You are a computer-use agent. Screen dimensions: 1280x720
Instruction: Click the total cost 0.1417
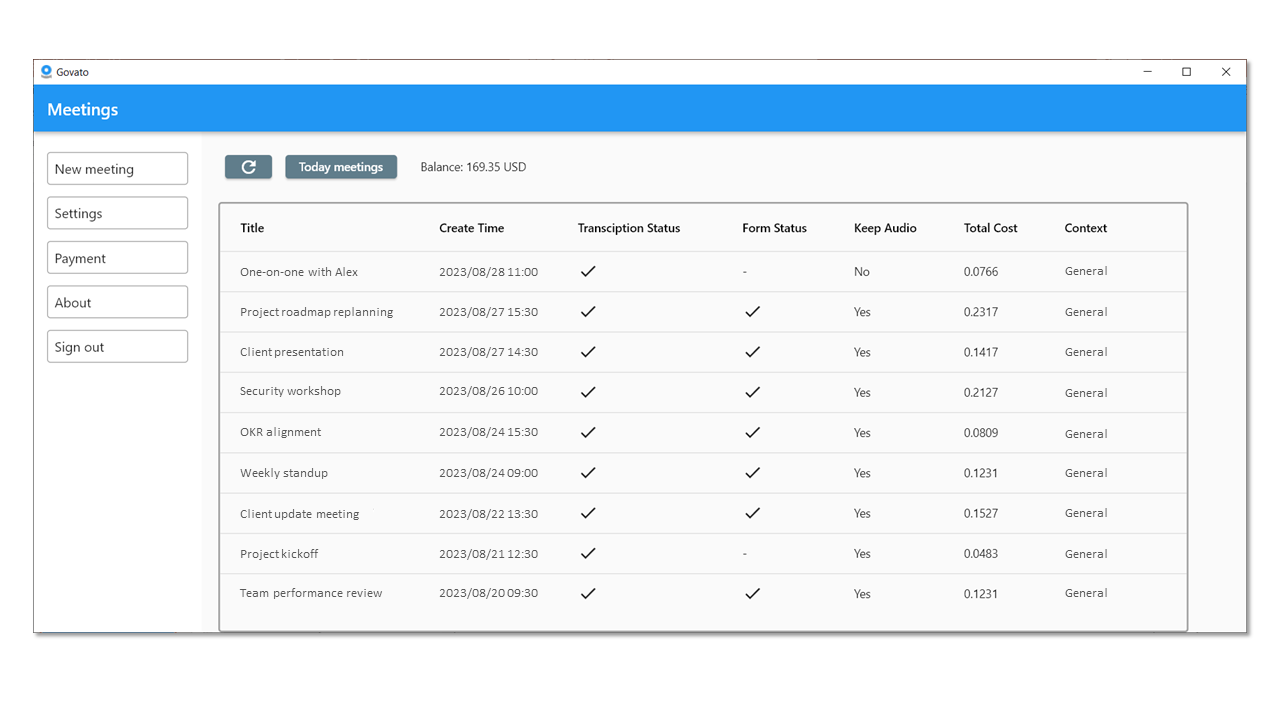(981, 352)
